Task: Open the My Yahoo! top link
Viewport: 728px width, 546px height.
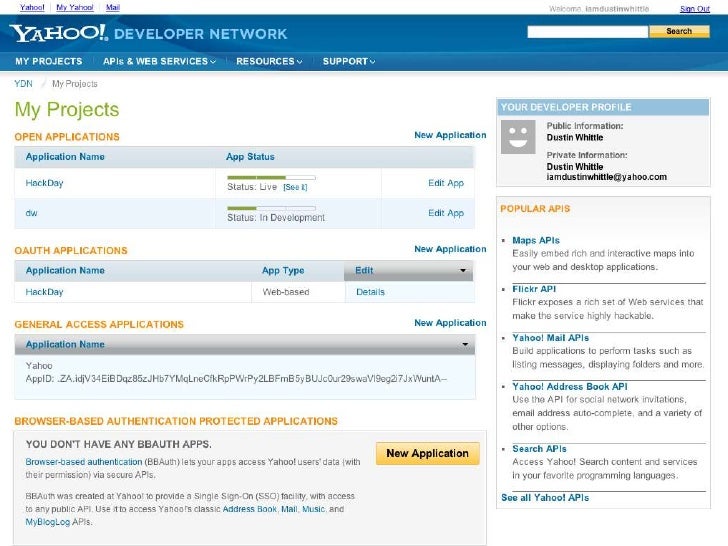Action: pyautogui.click(x=75, y=7)
